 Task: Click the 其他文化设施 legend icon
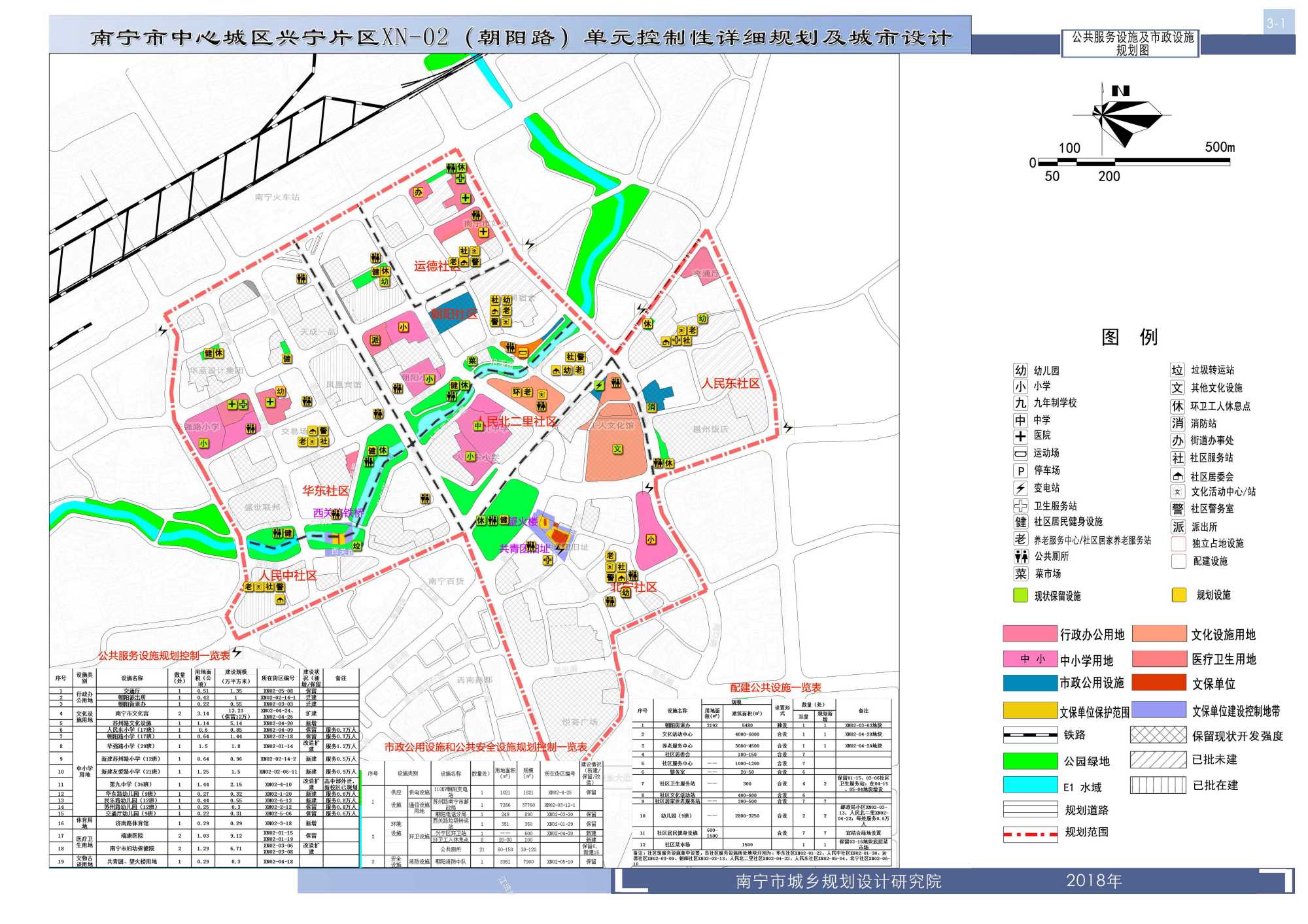tap(1177, 388)
